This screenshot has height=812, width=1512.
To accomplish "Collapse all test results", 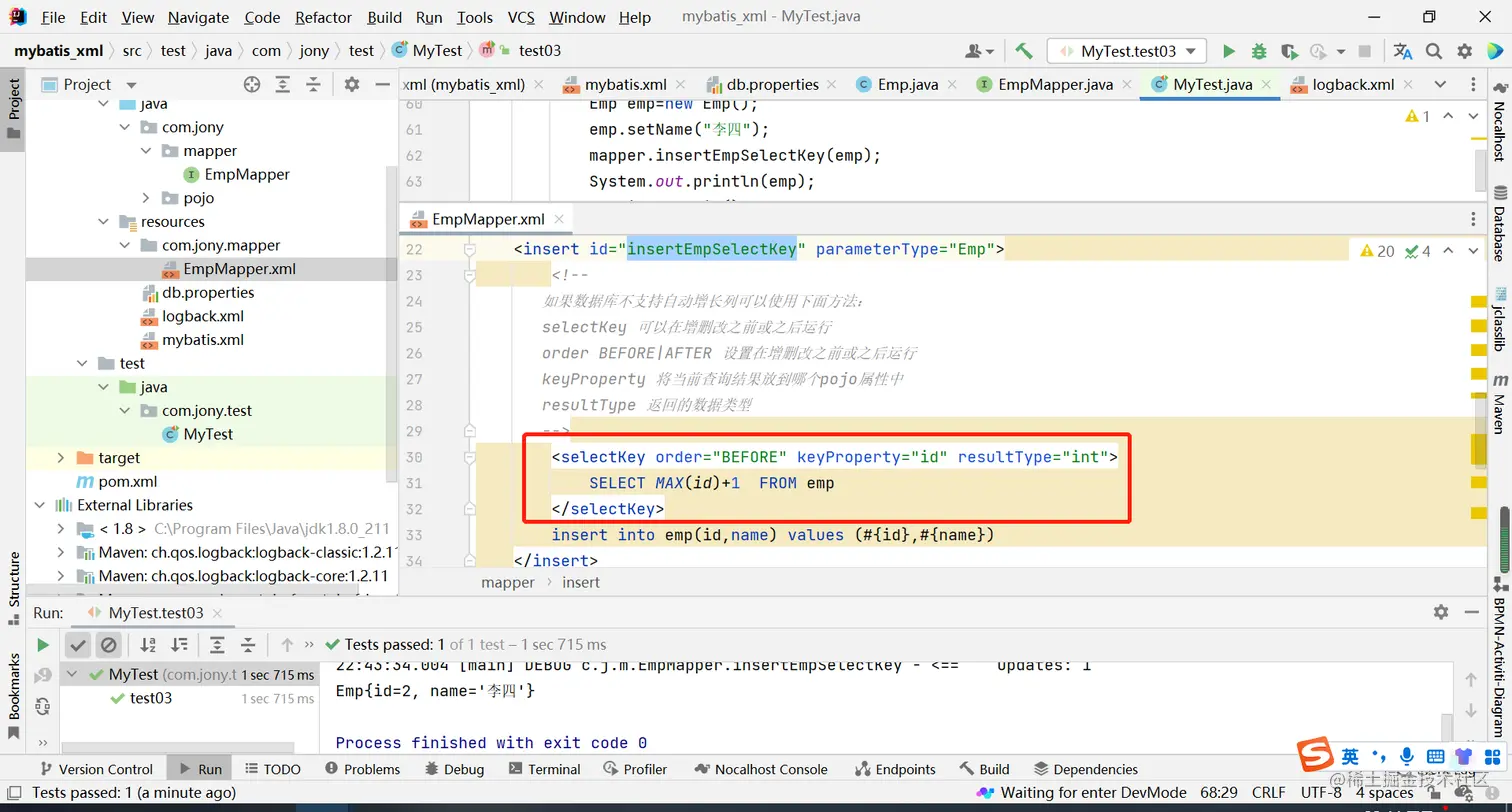I will pyautogui.click(x=248, y=645).
